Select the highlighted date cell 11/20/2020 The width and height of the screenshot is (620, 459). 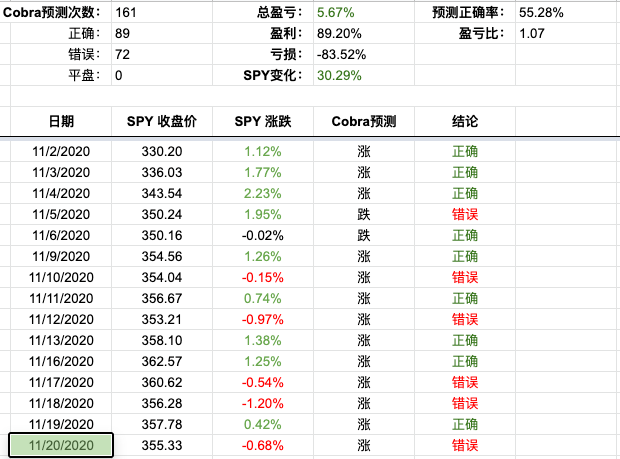click(61, 445)
